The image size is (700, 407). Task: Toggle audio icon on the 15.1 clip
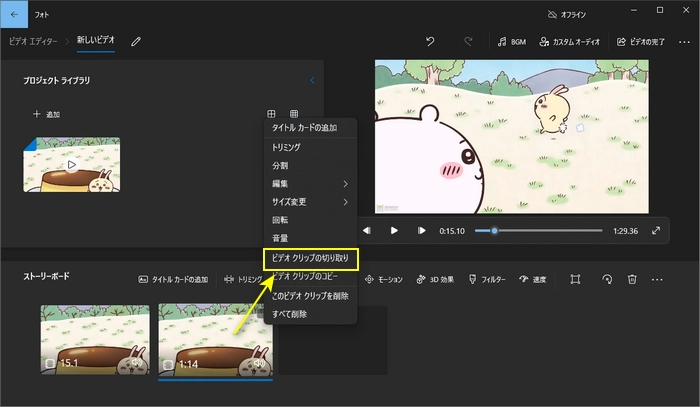pos(138,363)
